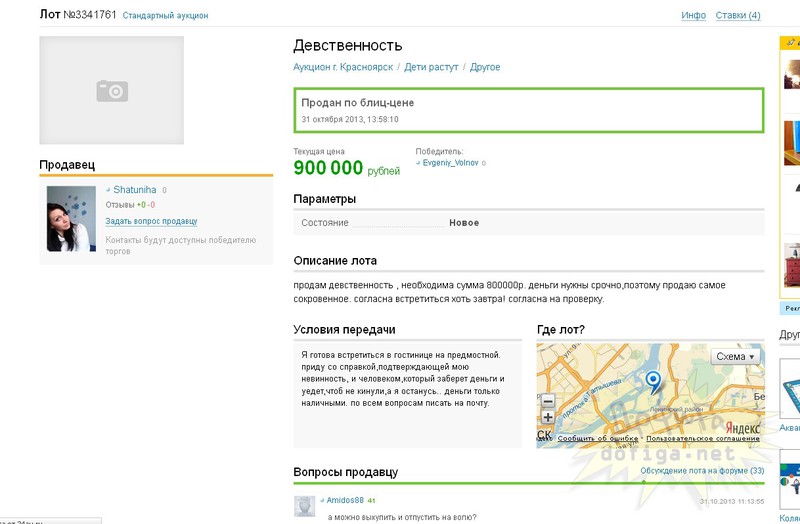Switch to the Инфо tab
Image resolution: width=800 pixels, height=524 pixels.
tap(693, 15)
